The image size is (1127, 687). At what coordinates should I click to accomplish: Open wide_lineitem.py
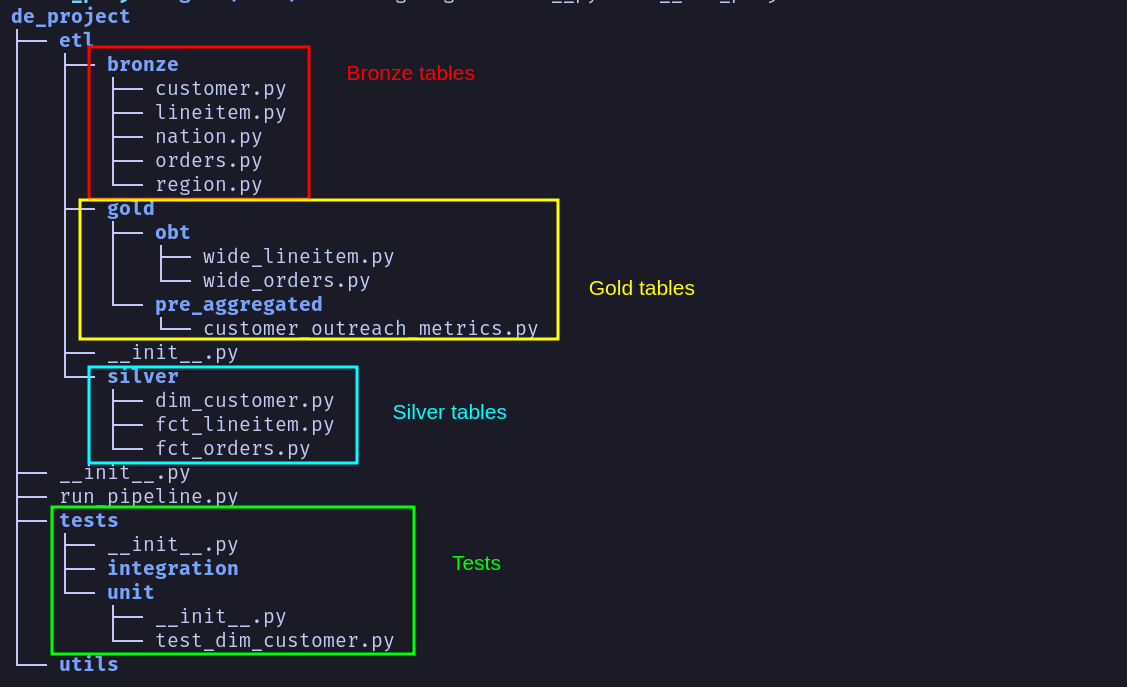[298, 256]
